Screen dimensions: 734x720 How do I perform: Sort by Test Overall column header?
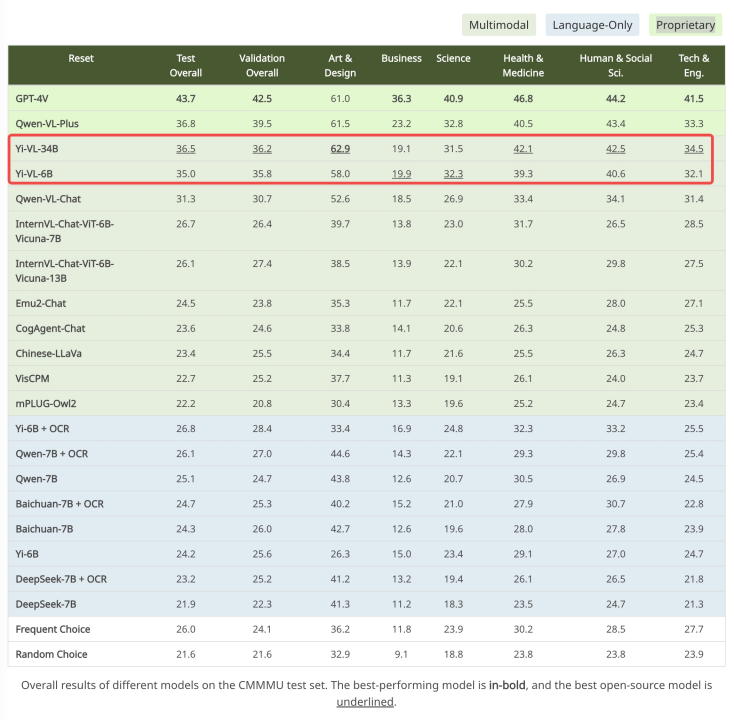(x=186, y=66)
